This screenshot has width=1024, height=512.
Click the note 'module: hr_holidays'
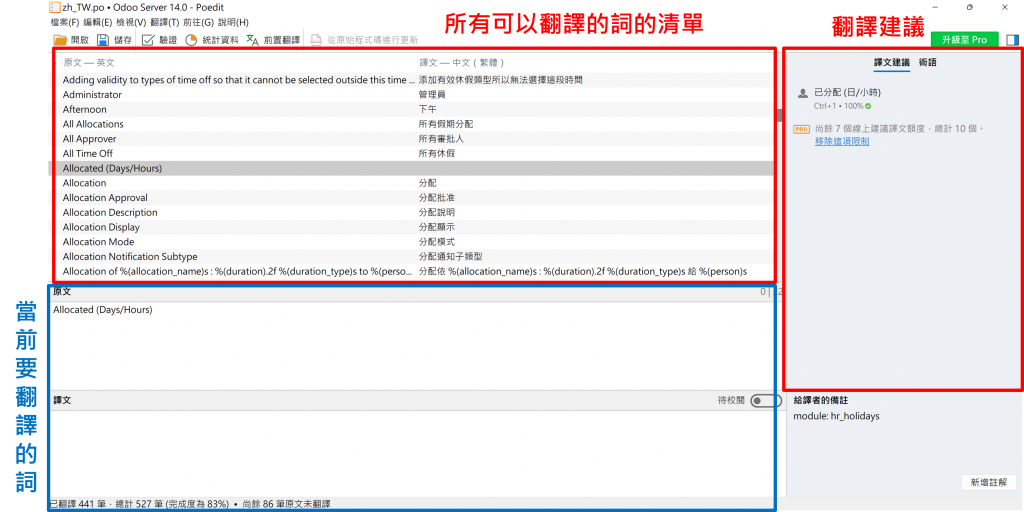tap(837, 416)
